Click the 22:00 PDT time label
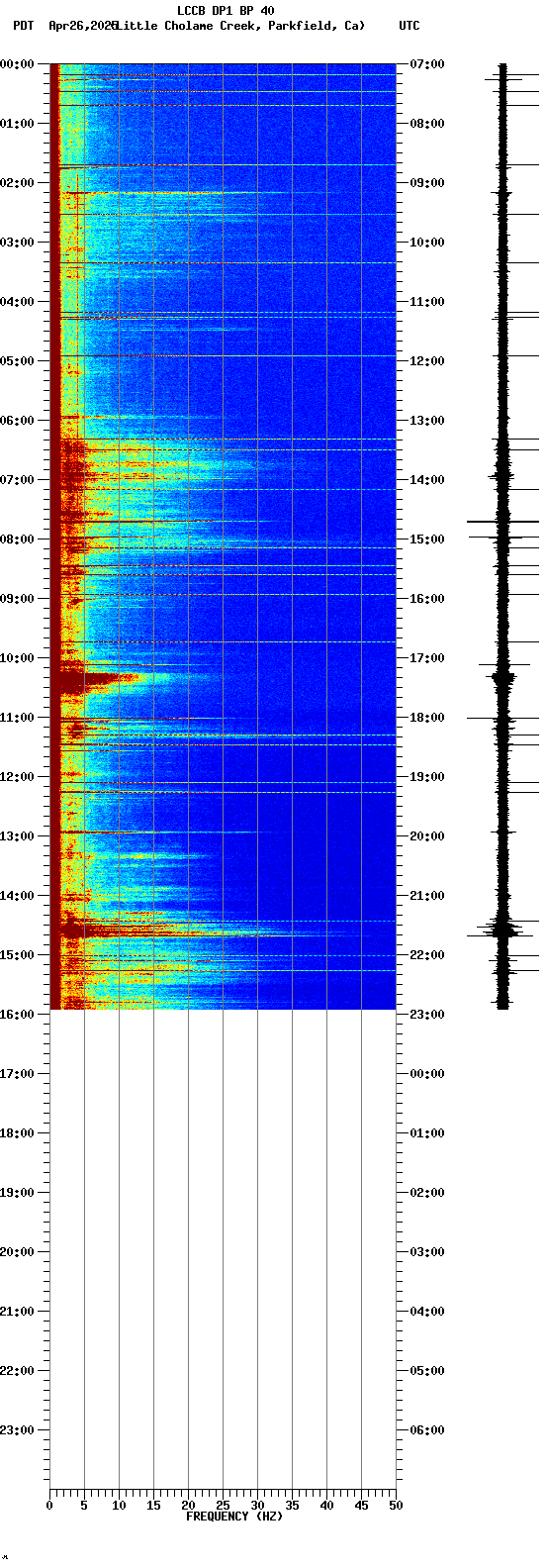Viewport: 546px width, 1568px height. [x=17, y=1371]
